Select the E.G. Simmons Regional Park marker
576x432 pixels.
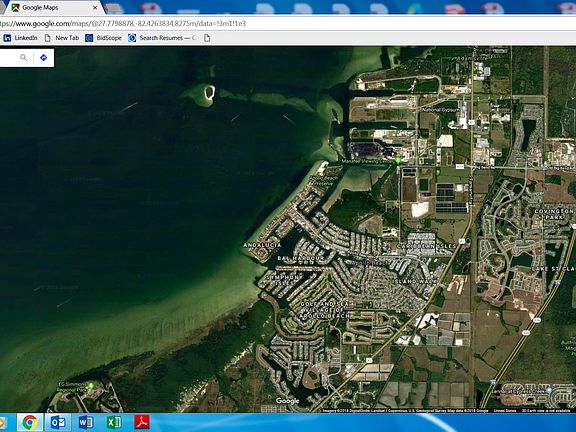pos(91,385)
